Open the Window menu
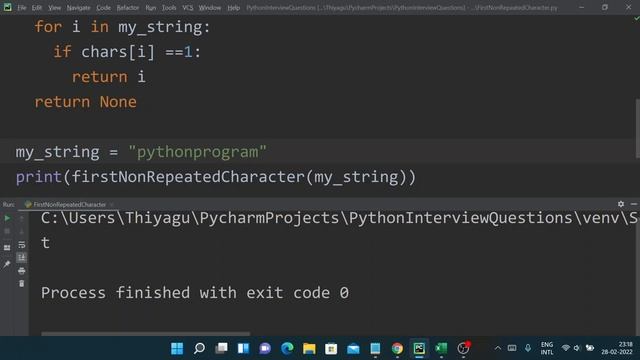 point(210,8)
